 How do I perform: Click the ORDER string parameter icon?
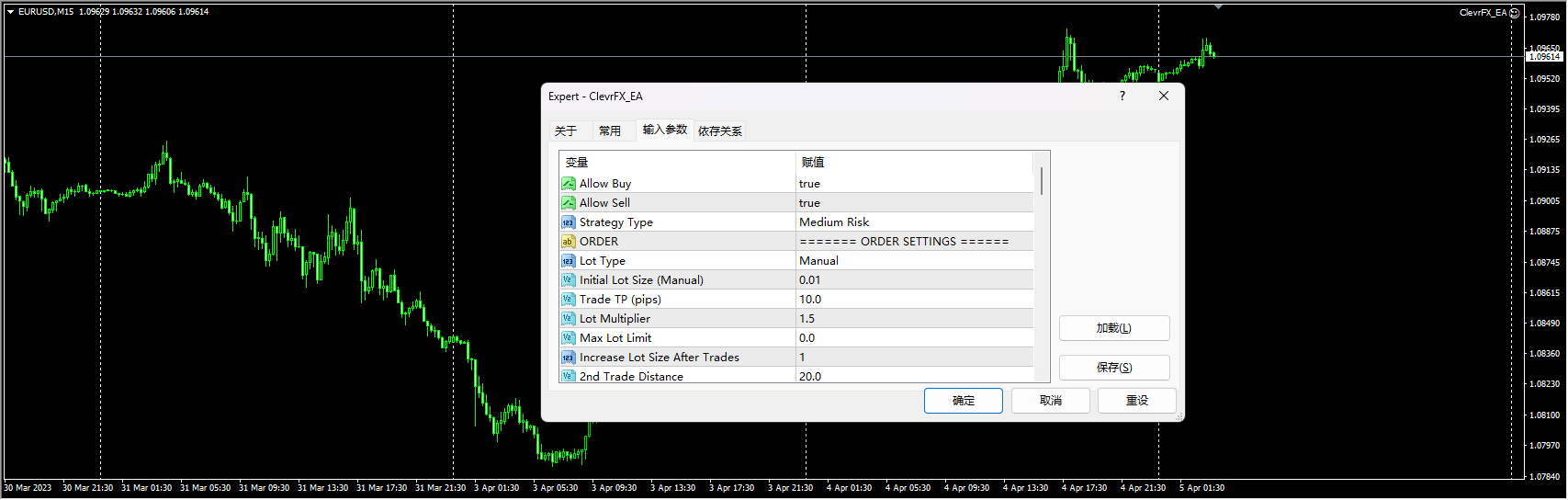coord(569,242)
